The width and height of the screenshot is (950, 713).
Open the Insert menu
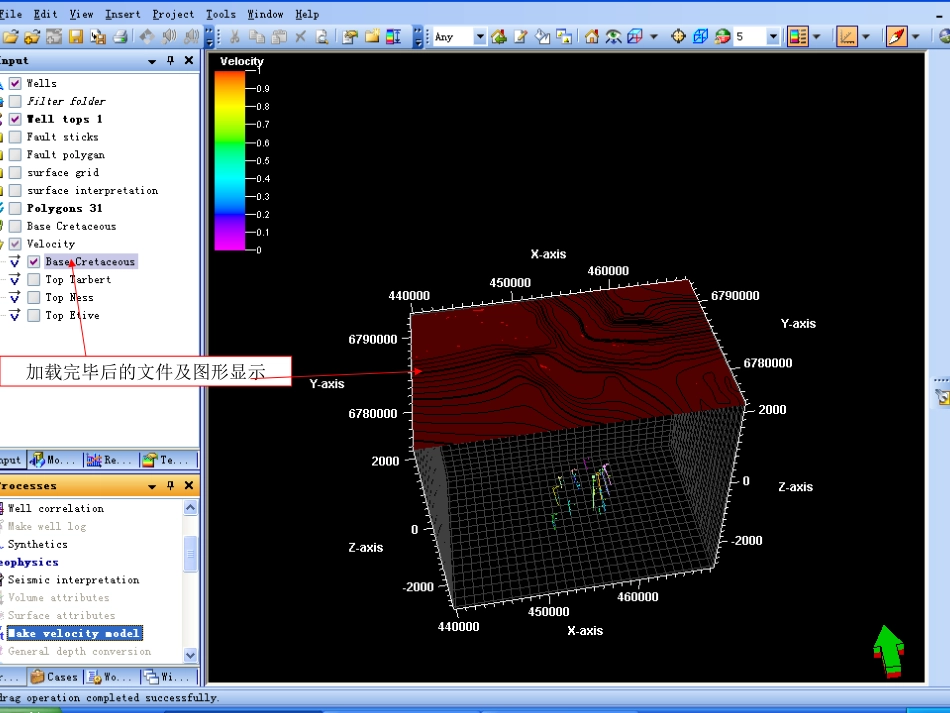point(122,14)
